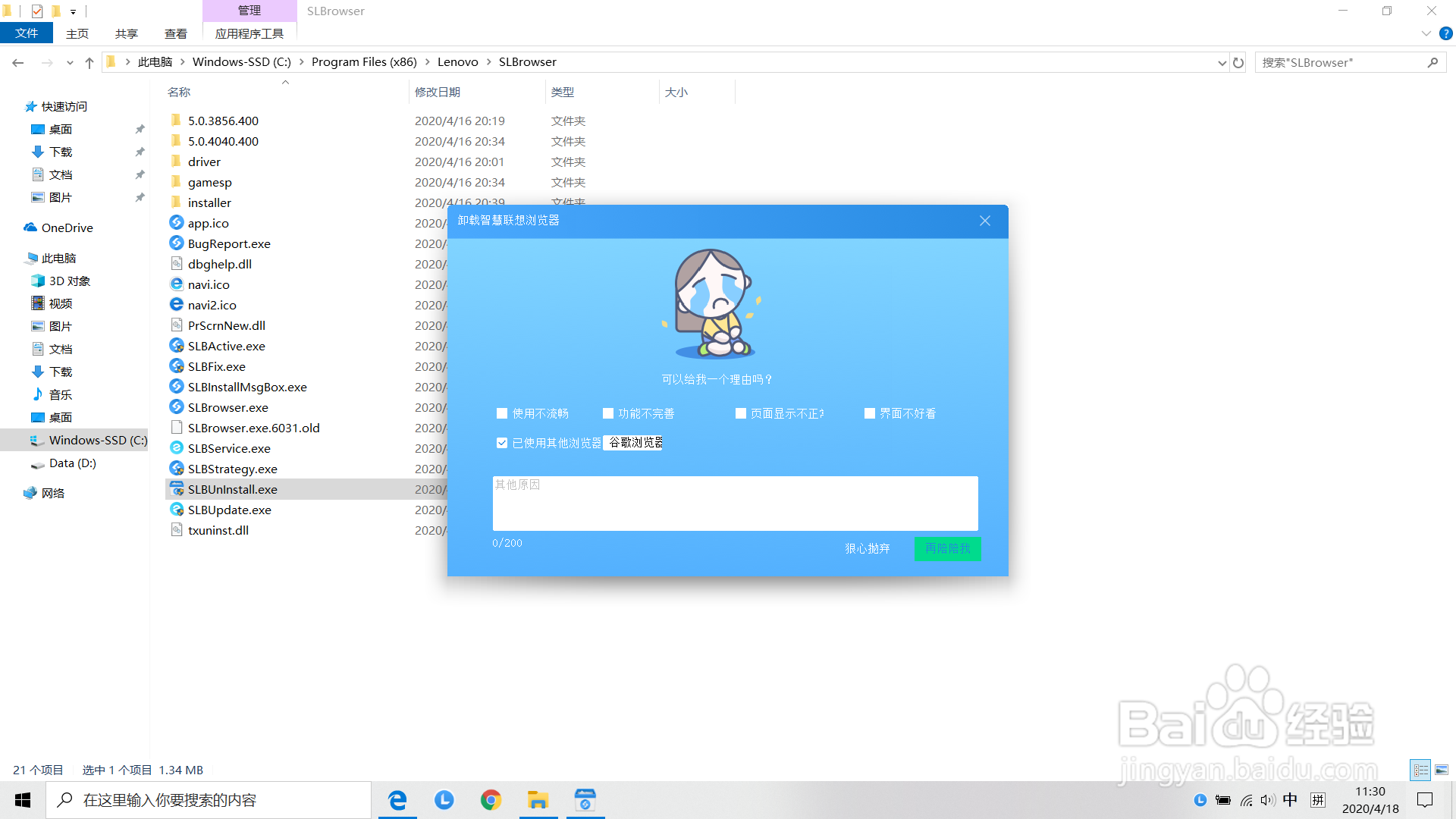
Task: Open Edge browser from taskbar
Action: [x=397, y=800]
